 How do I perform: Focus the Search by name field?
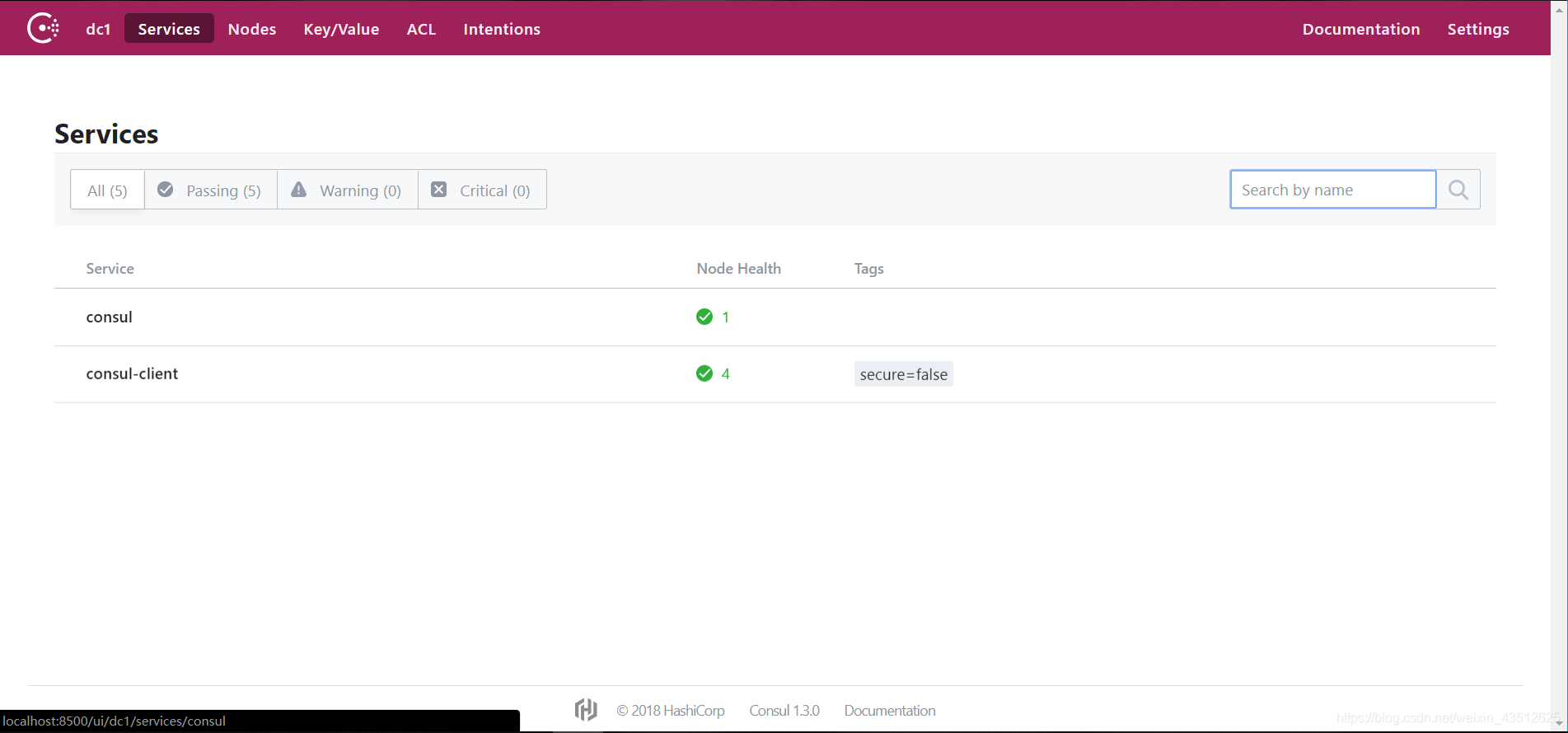[1333, 190]
